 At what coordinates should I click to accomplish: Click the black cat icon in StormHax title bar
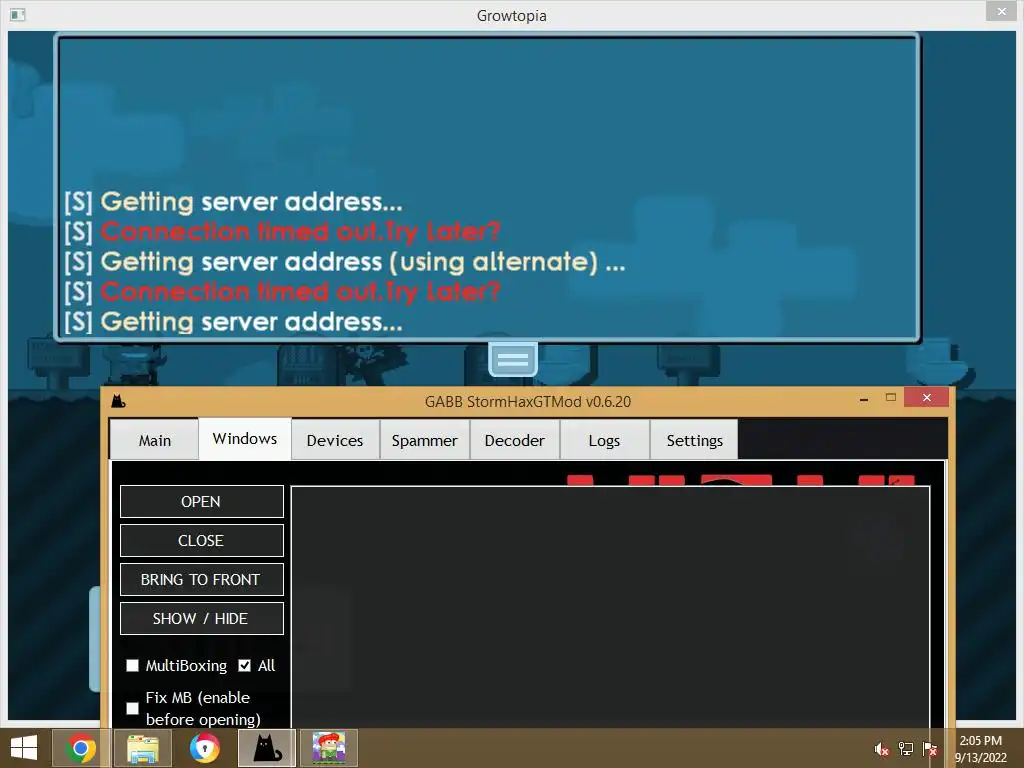[118, 402]
